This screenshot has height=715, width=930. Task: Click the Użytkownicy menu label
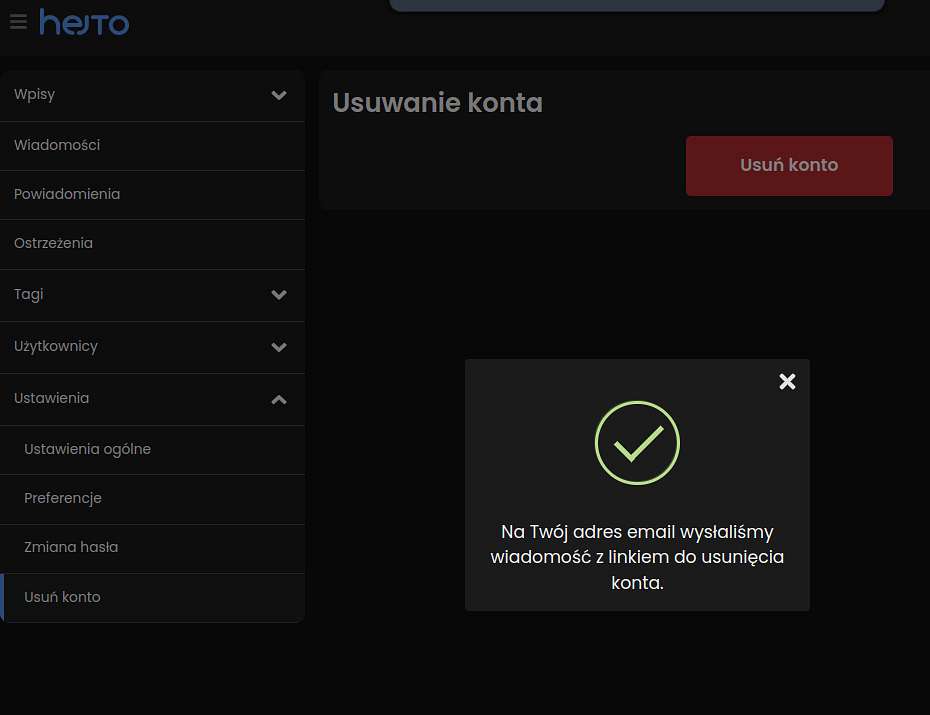tap(56, 347)
